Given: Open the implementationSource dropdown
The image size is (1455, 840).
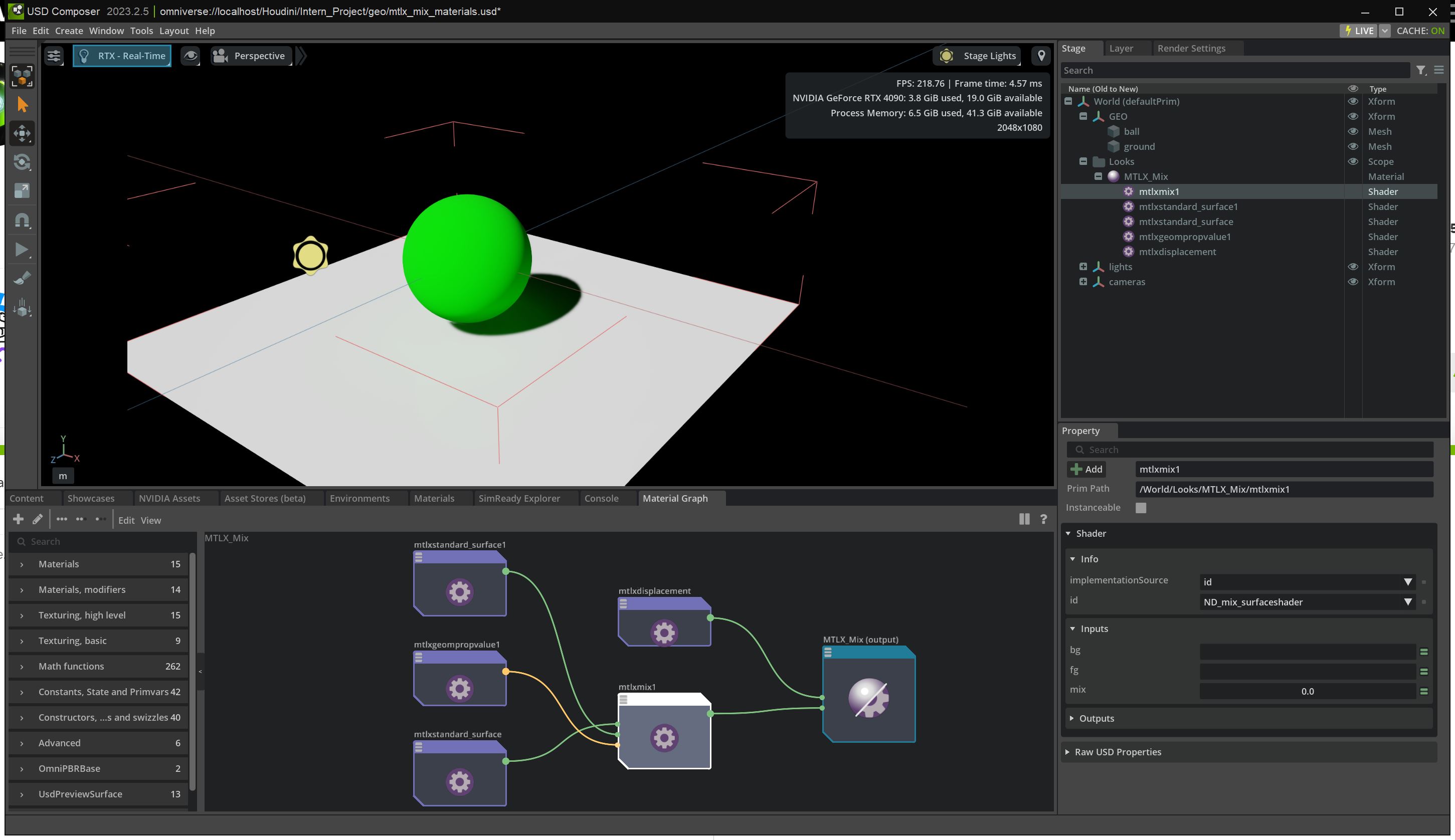Looking at the screenshot, I should [1307, 582].
